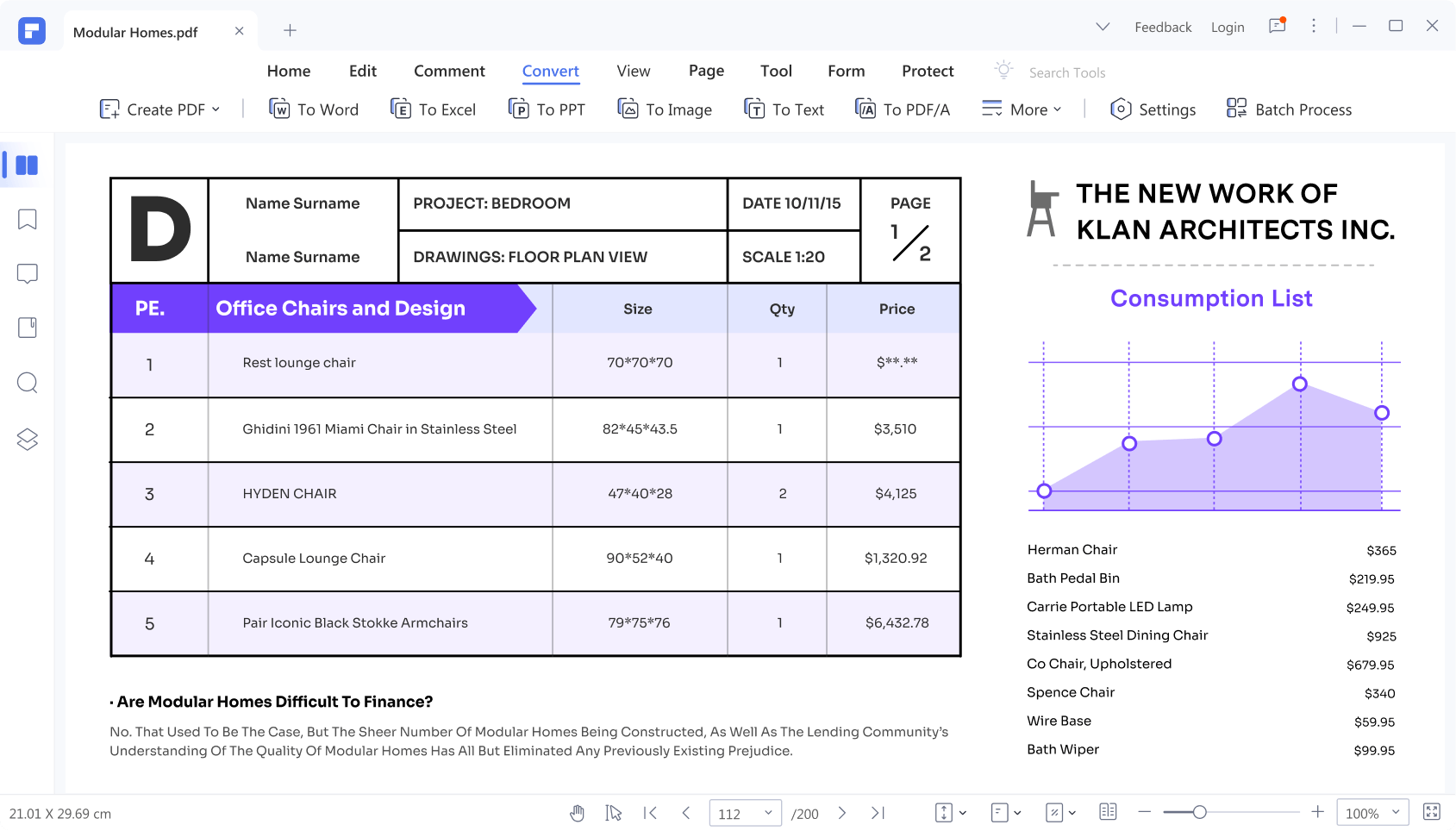Go to the next page
Image resolution: width=1456 pixels, height=831 pixels.
(x=841, y=812)
